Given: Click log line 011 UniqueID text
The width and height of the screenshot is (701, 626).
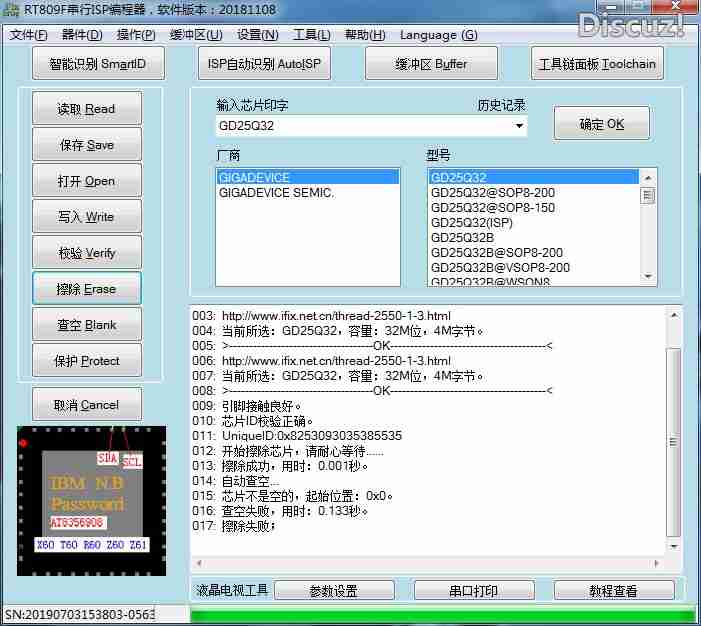Looking at the screenshot, I should 312,436.
